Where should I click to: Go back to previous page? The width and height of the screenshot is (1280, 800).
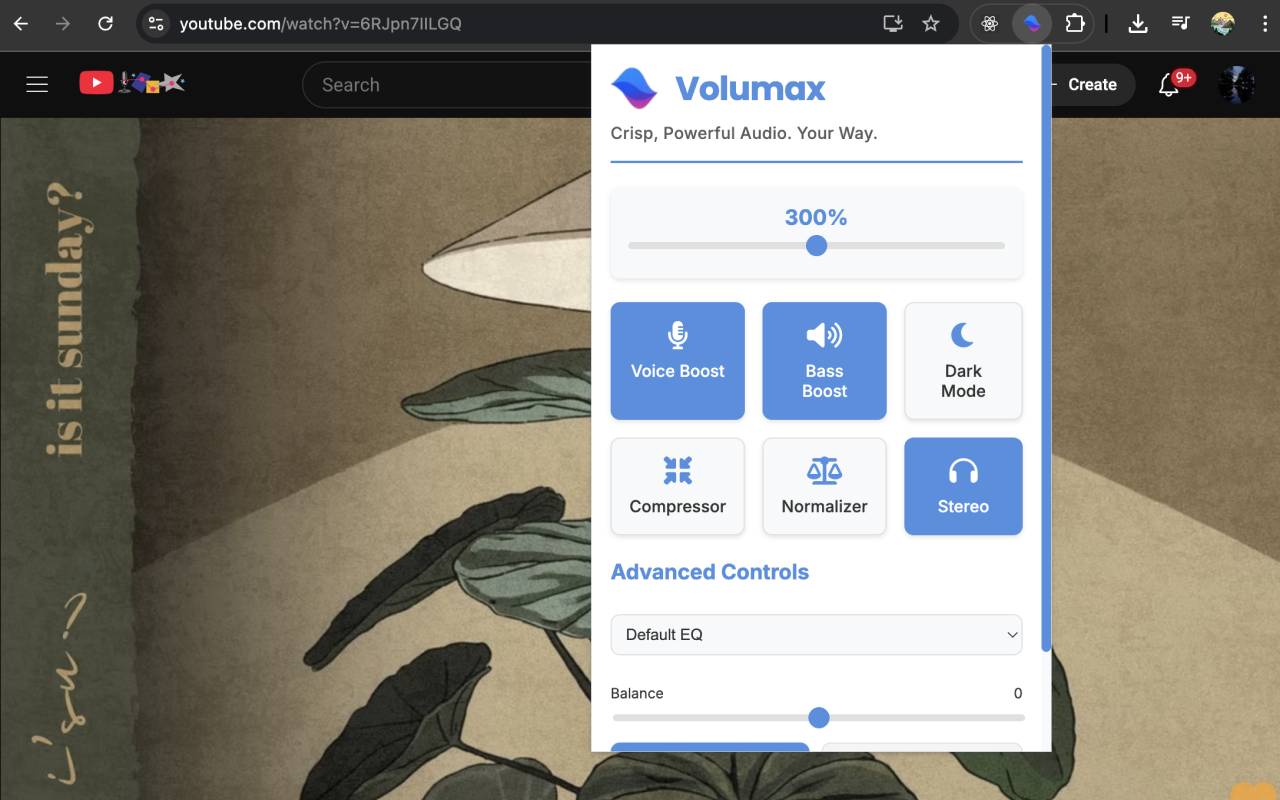point(21,23)
